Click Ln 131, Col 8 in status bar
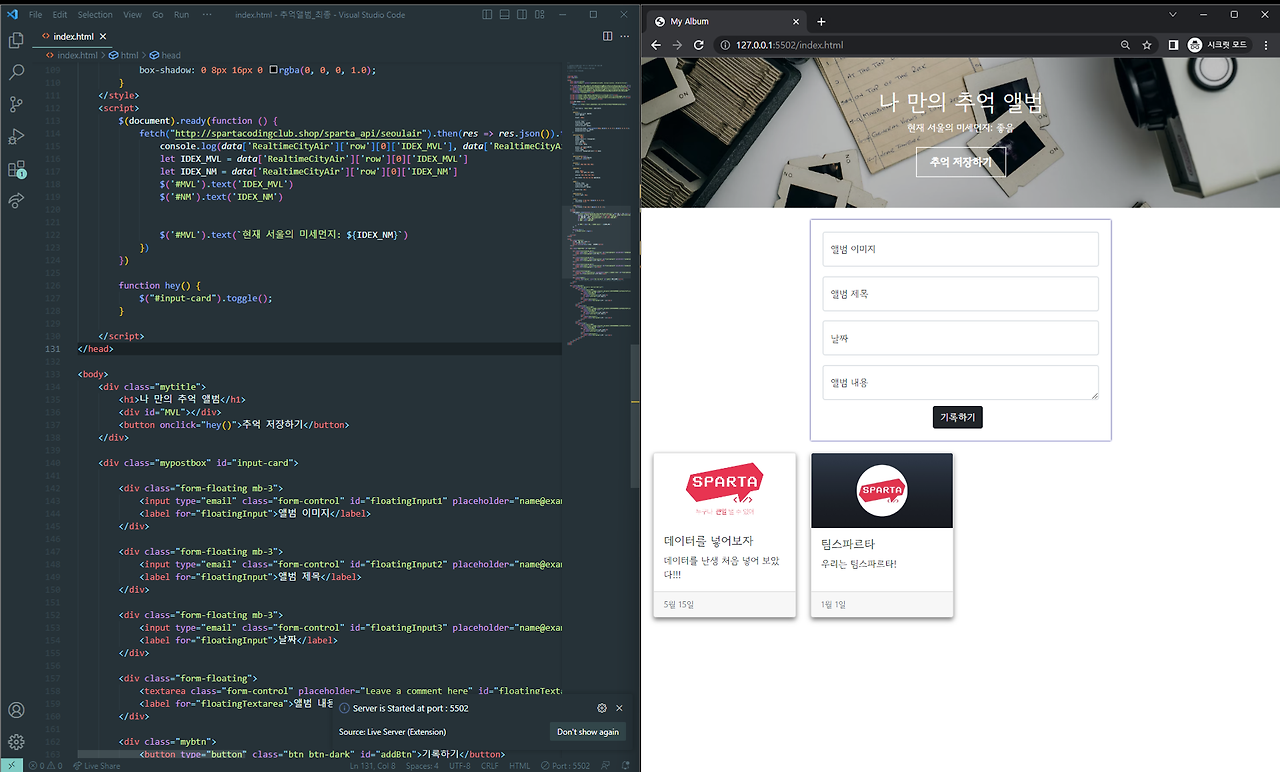Screen dimensions: 1280x772 coord(372,766)
